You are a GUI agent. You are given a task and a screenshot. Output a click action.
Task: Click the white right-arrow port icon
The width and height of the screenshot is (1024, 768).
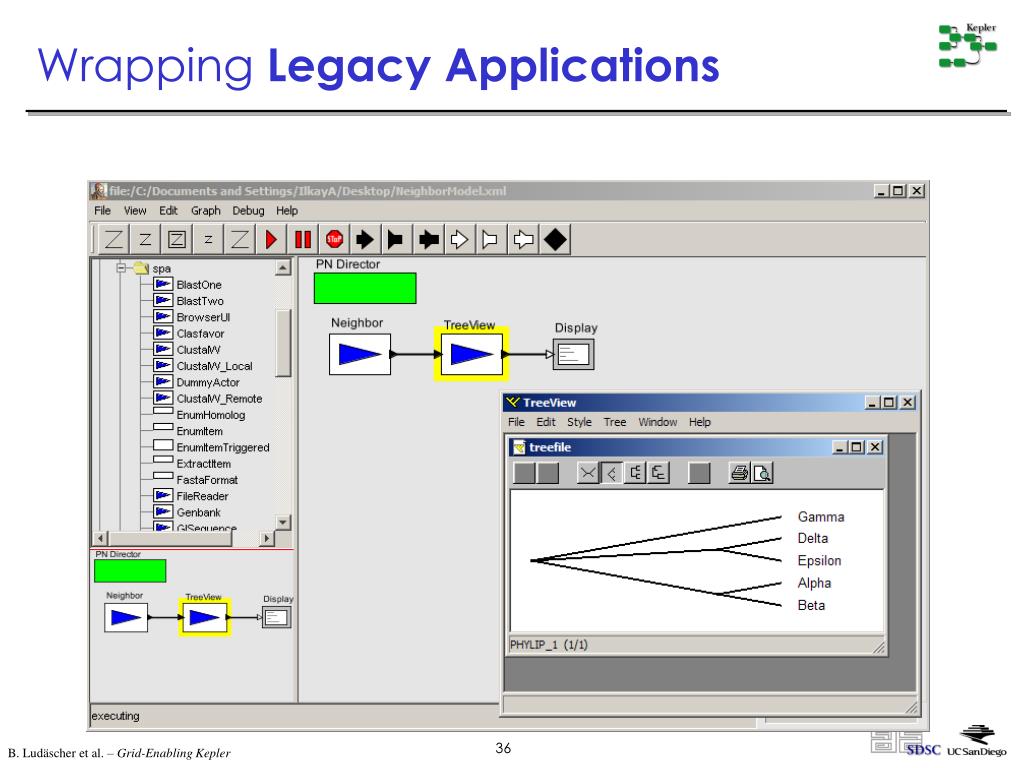459,239
